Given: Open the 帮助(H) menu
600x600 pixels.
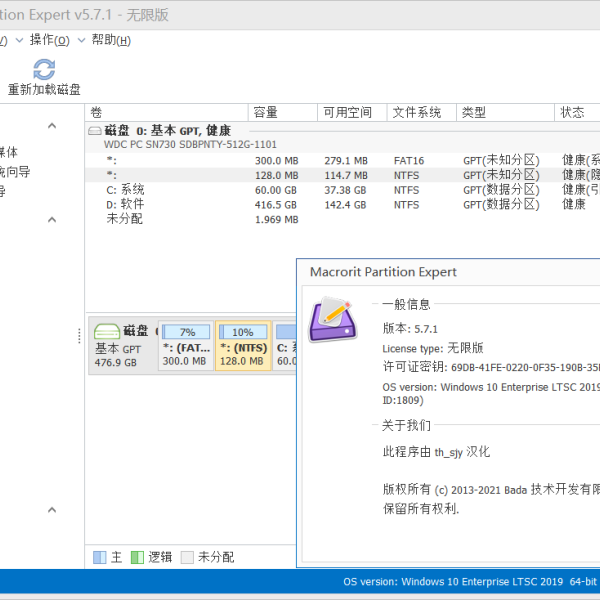Looking at the screenshot, I should tap(111, 40).
